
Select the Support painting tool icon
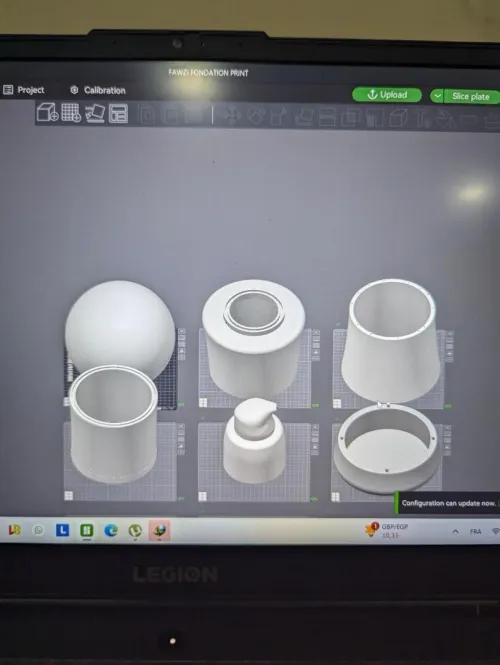point(374,118)
